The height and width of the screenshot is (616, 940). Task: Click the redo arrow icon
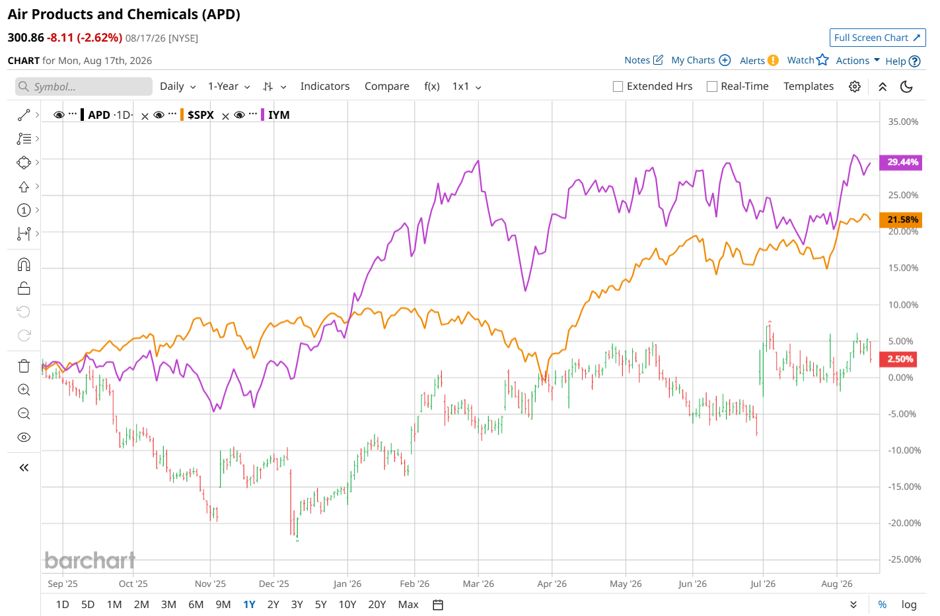tap(23, 336)
